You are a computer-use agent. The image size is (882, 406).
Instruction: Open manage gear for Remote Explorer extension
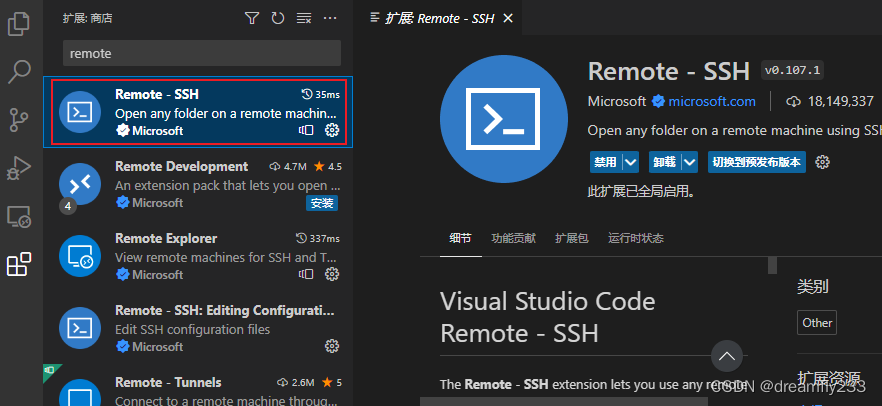(x=332, y=274)
